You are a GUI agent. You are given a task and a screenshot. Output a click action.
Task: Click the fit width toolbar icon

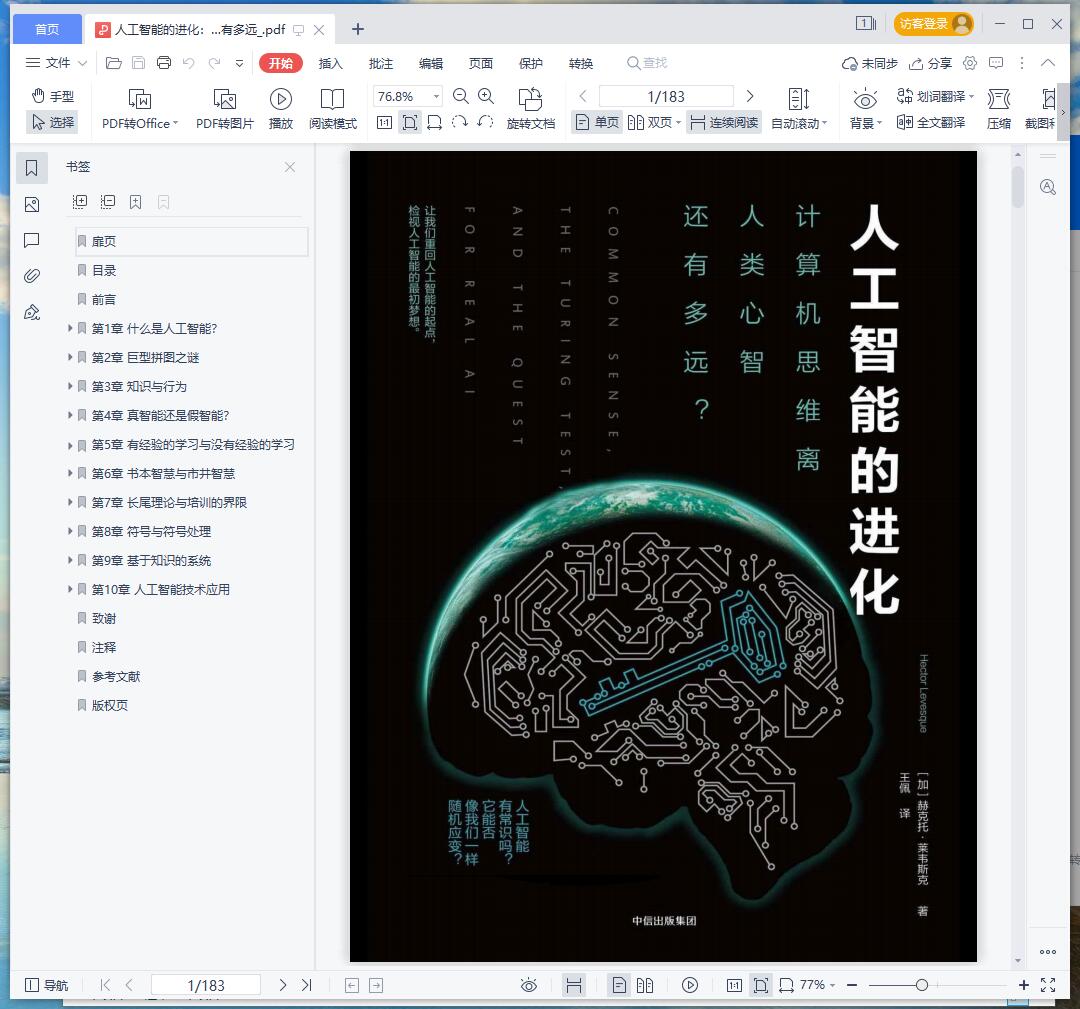pyautogui.click(x=435, y=123)
